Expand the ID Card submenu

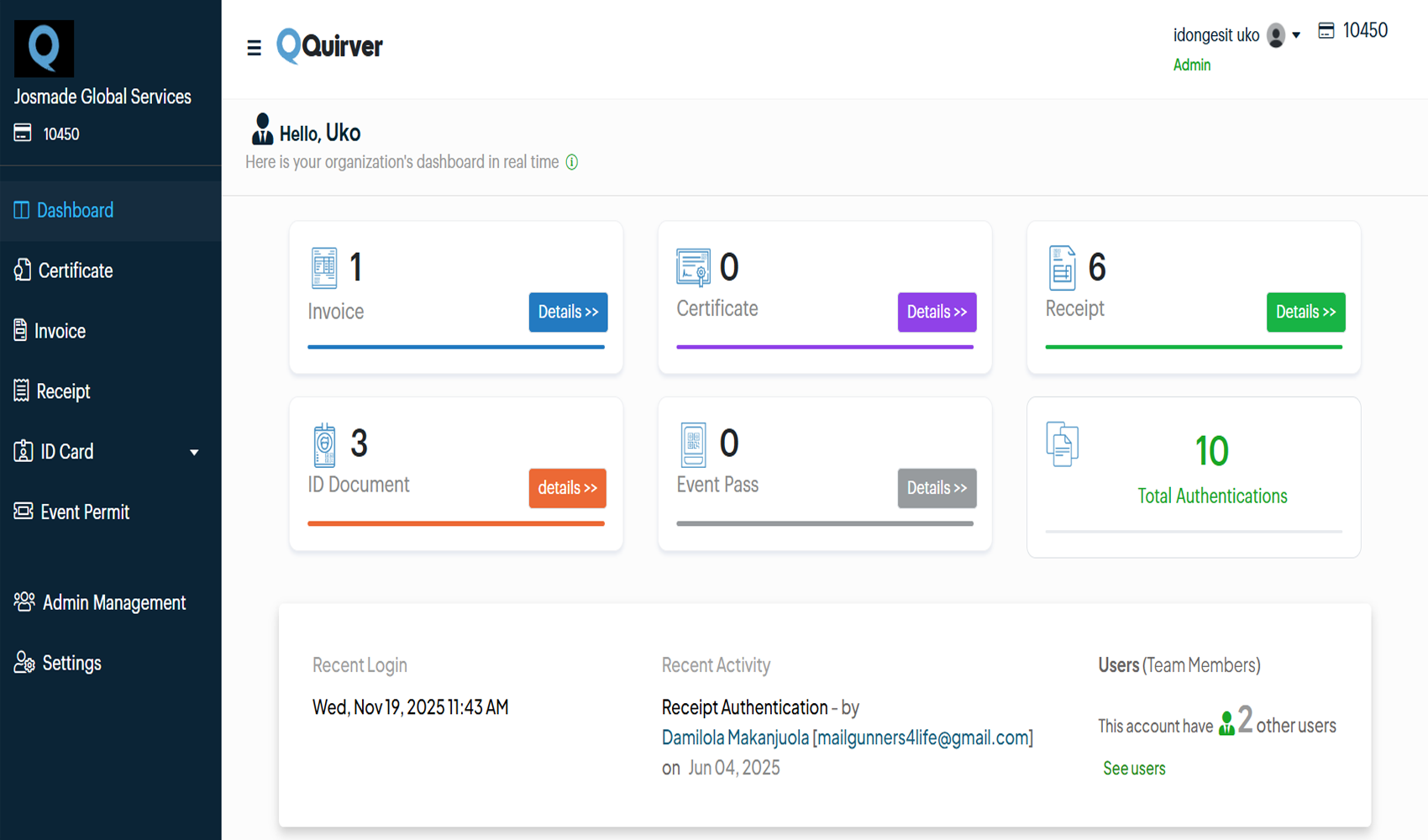pos(194,452)
